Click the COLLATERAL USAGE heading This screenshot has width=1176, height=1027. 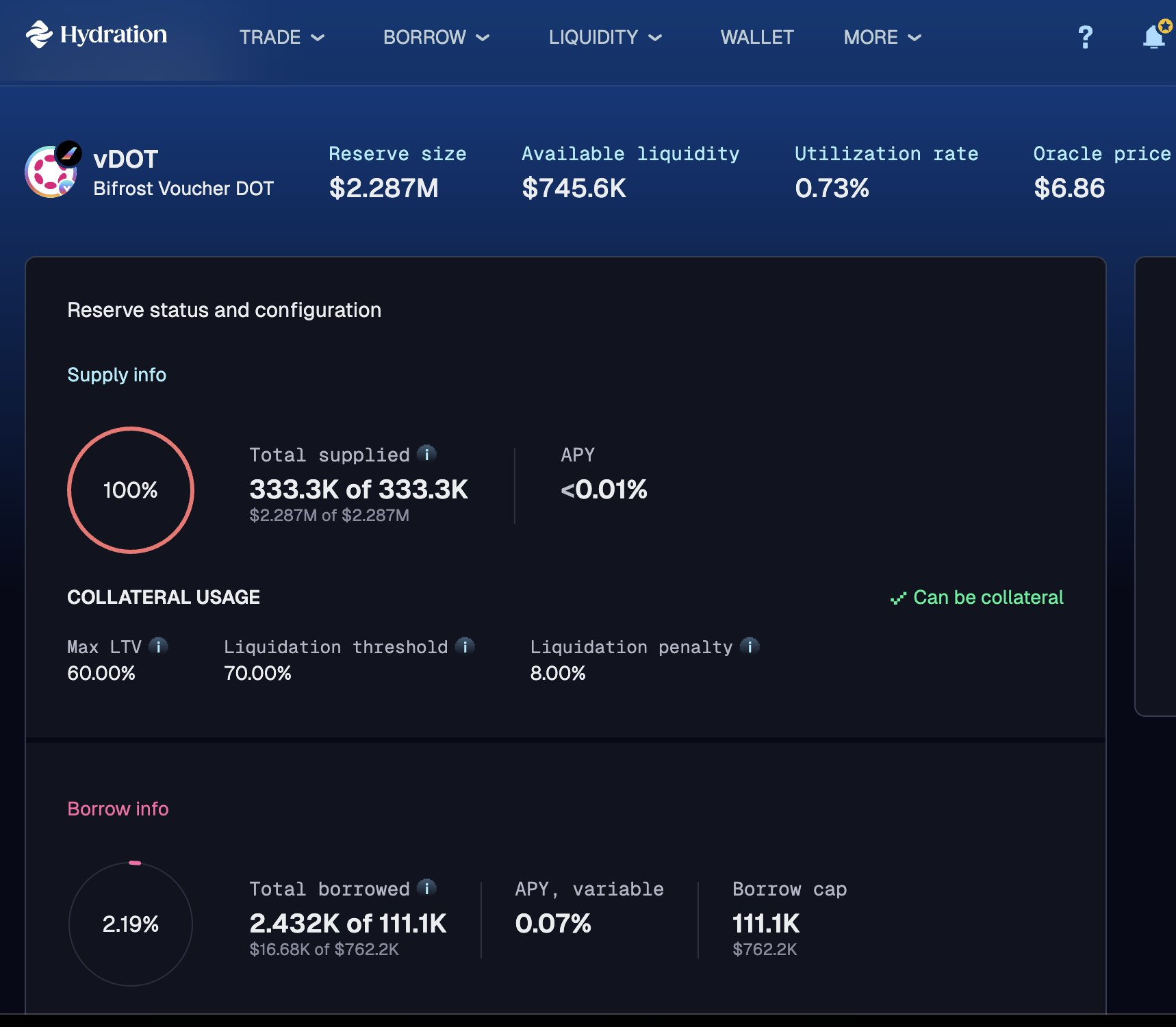tap(164, 597)
